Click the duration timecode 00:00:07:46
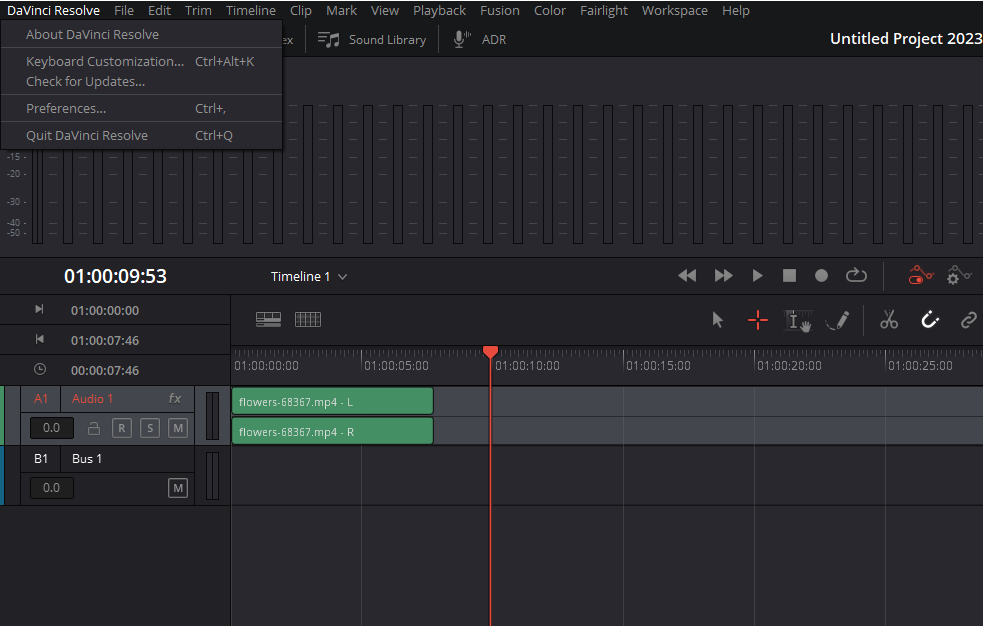The height and width of the screenshot is (626, 983). tap(105, 370)
